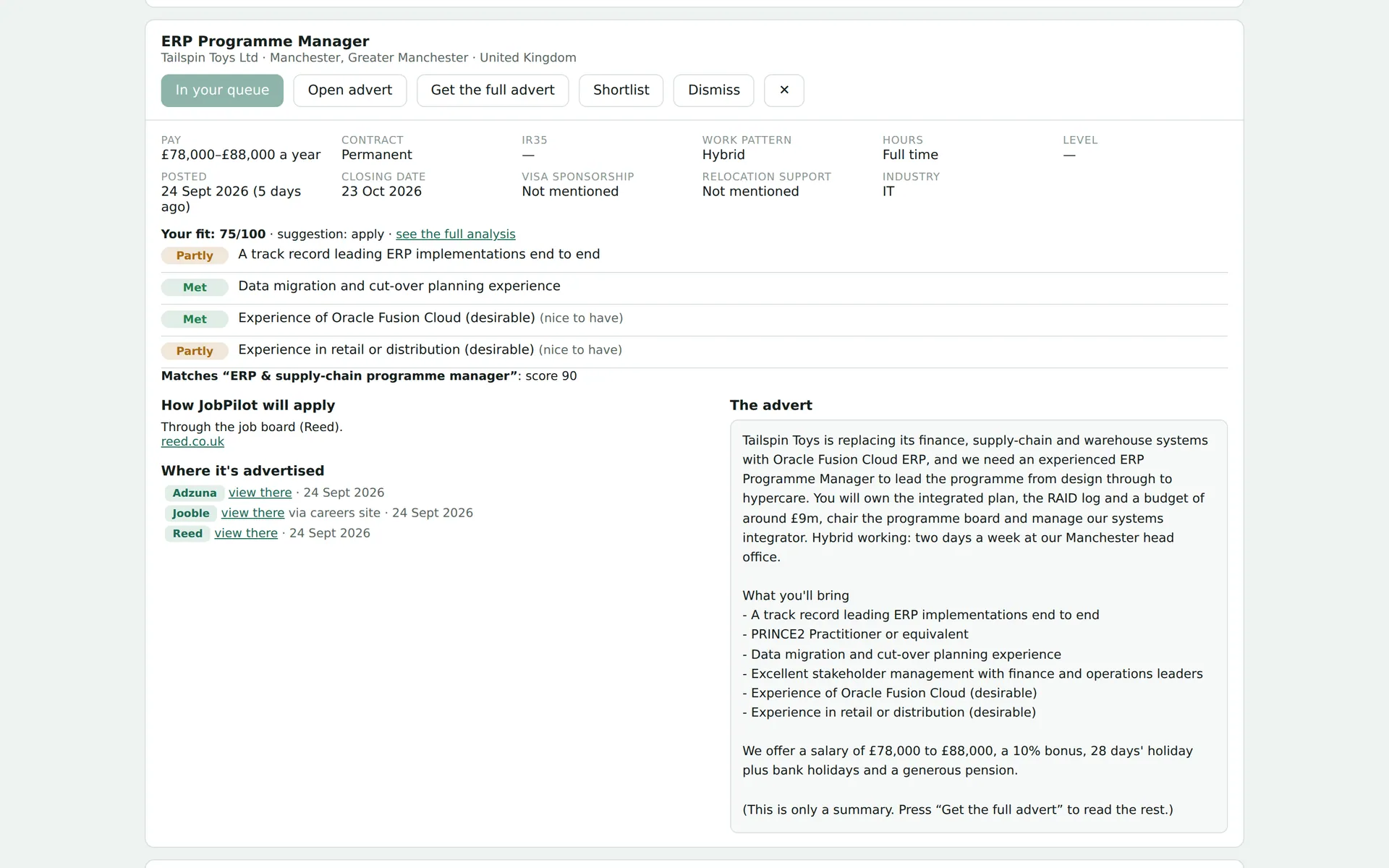1389x868 pixels.
Task: Click the Where it's advertised heading
Action: [242, 471]
